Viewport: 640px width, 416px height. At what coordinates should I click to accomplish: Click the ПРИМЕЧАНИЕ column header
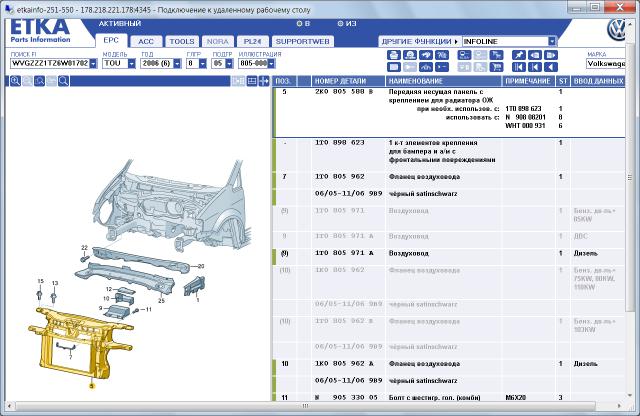tap(529, 81)
